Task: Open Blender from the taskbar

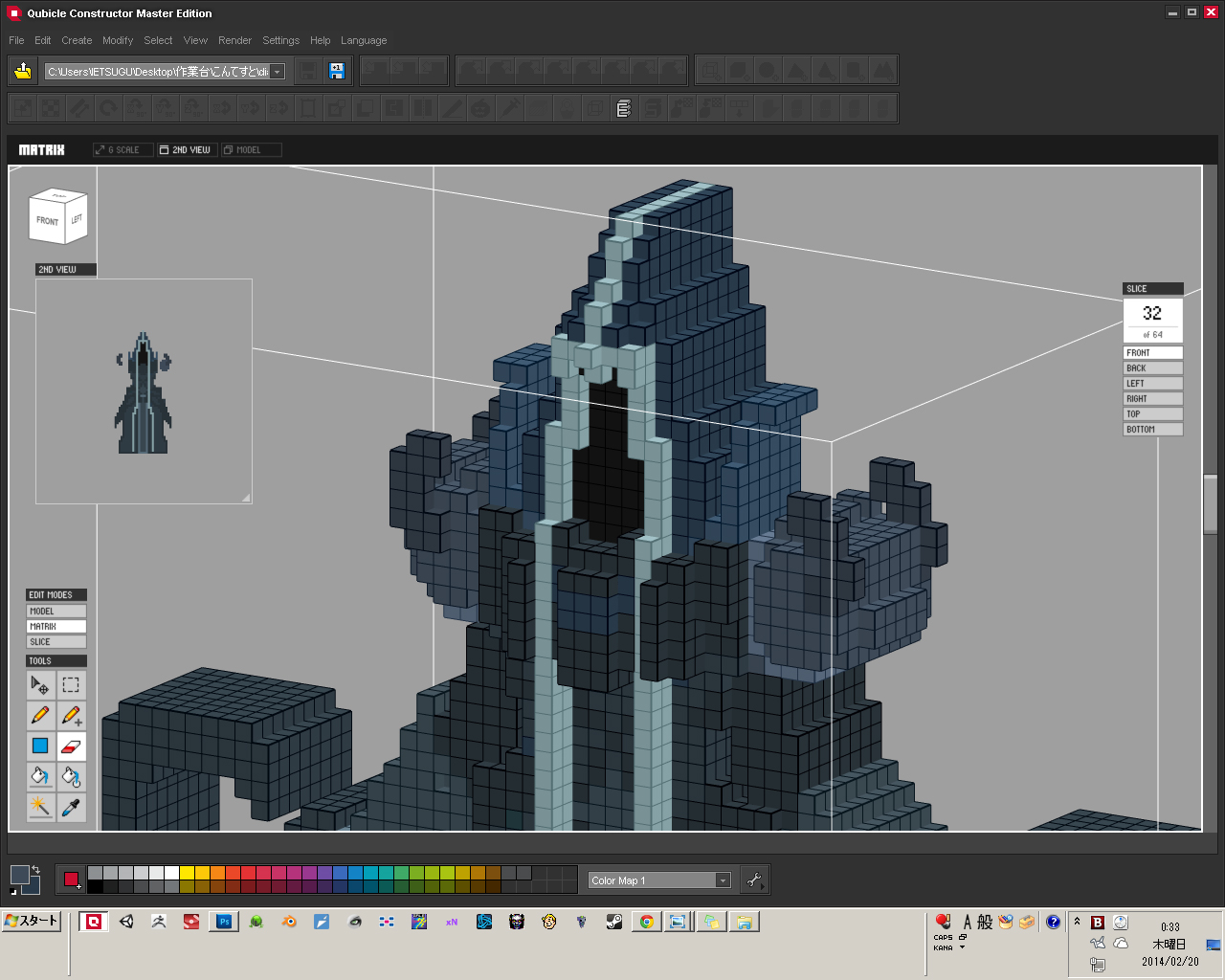Action: [289, 922]
